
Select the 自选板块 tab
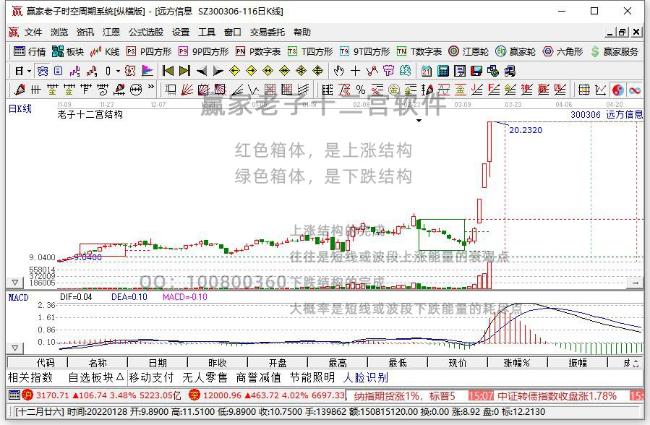(96, 377)
